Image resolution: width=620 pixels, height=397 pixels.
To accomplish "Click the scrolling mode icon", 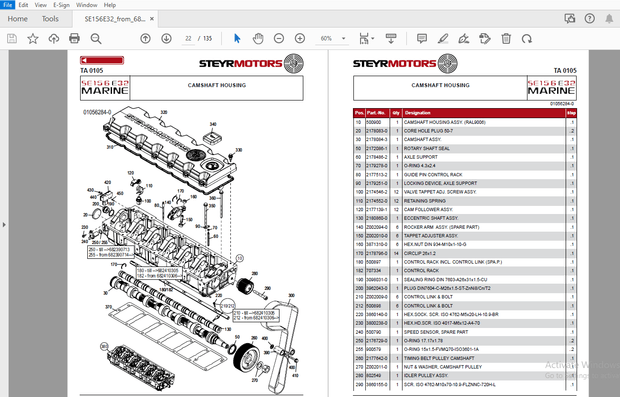I will (391, 38).
